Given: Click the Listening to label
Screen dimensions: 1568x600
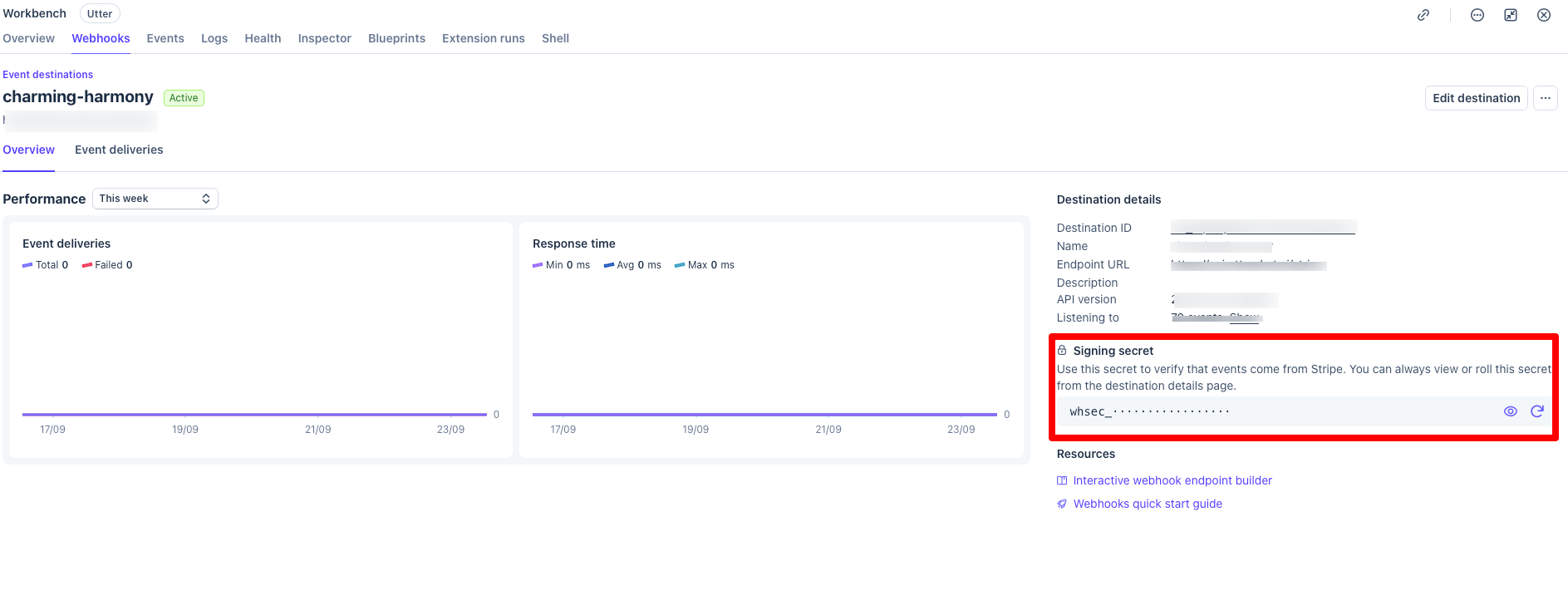Looking at the screenshot, I should (1088, 317).
